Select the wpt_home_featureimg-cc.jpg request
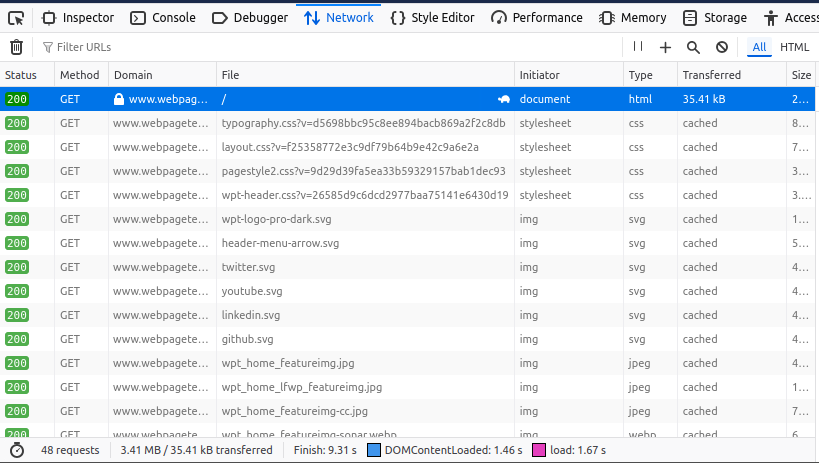819x463 pixels. pyautogui.click(x=407, y=412)
